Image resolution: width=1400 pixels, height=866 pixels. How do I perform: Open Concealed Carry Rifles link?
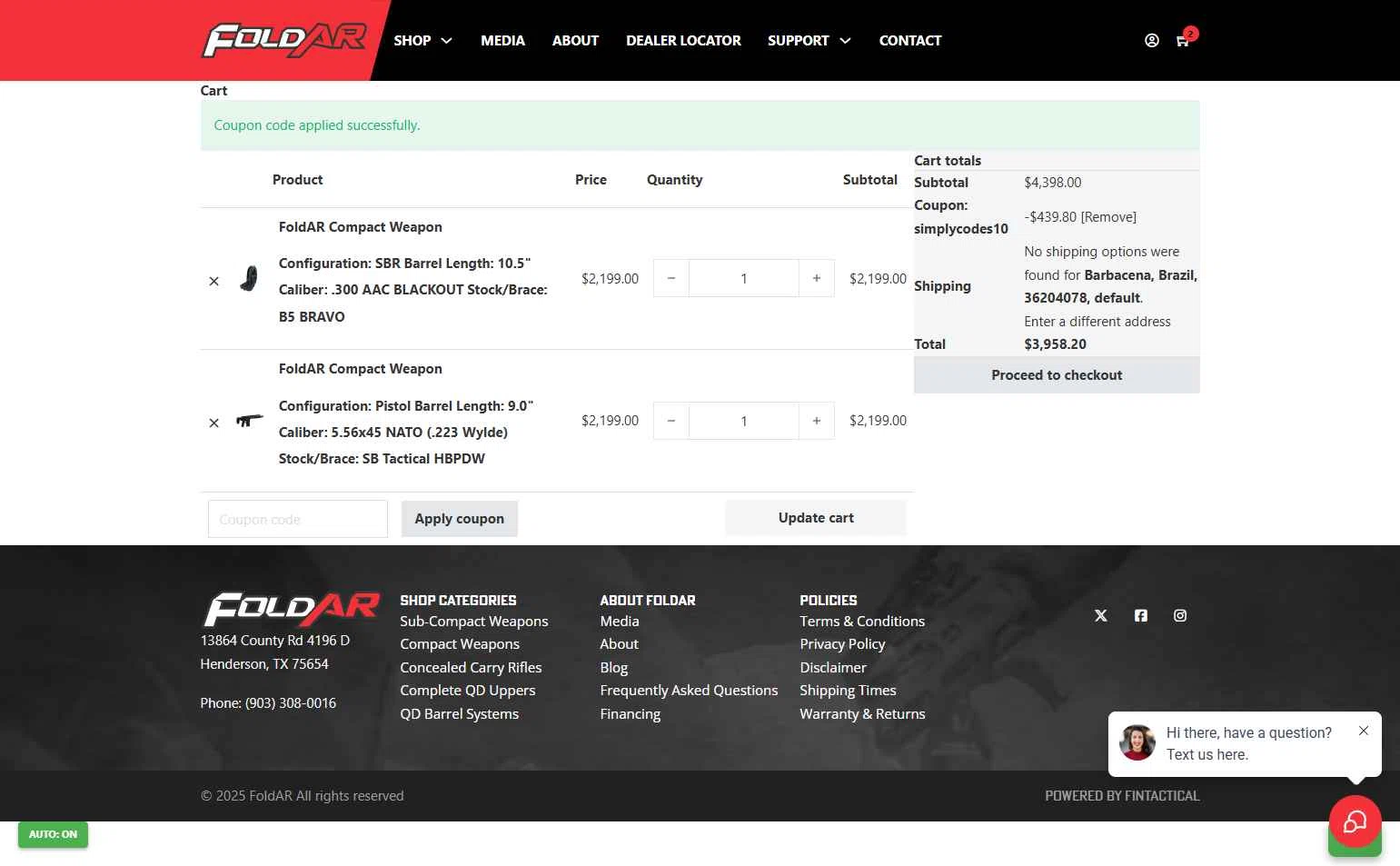pos(471,668)
